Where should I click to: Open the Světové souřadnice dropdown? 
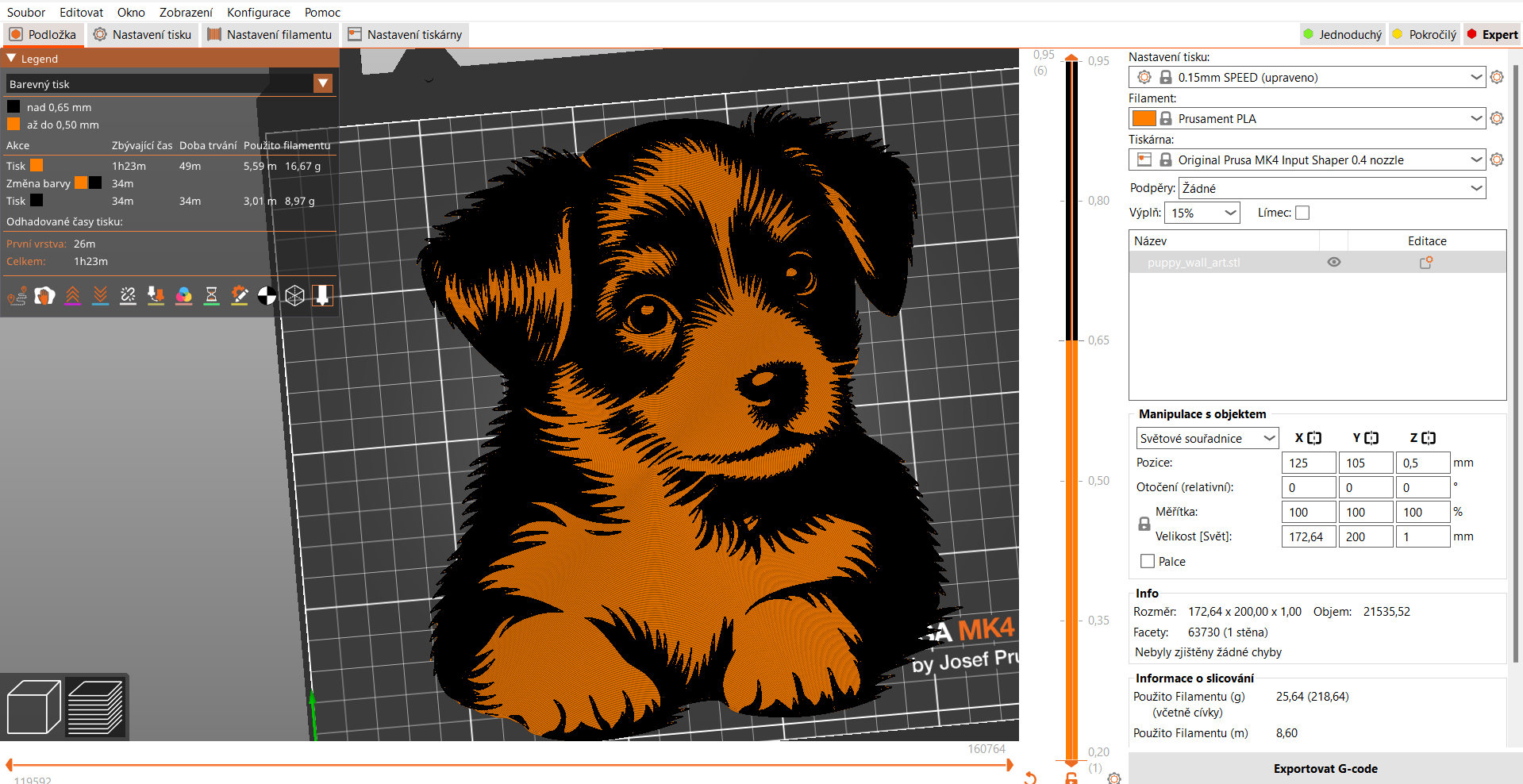pyautogui.click(x=1206, y=438)
